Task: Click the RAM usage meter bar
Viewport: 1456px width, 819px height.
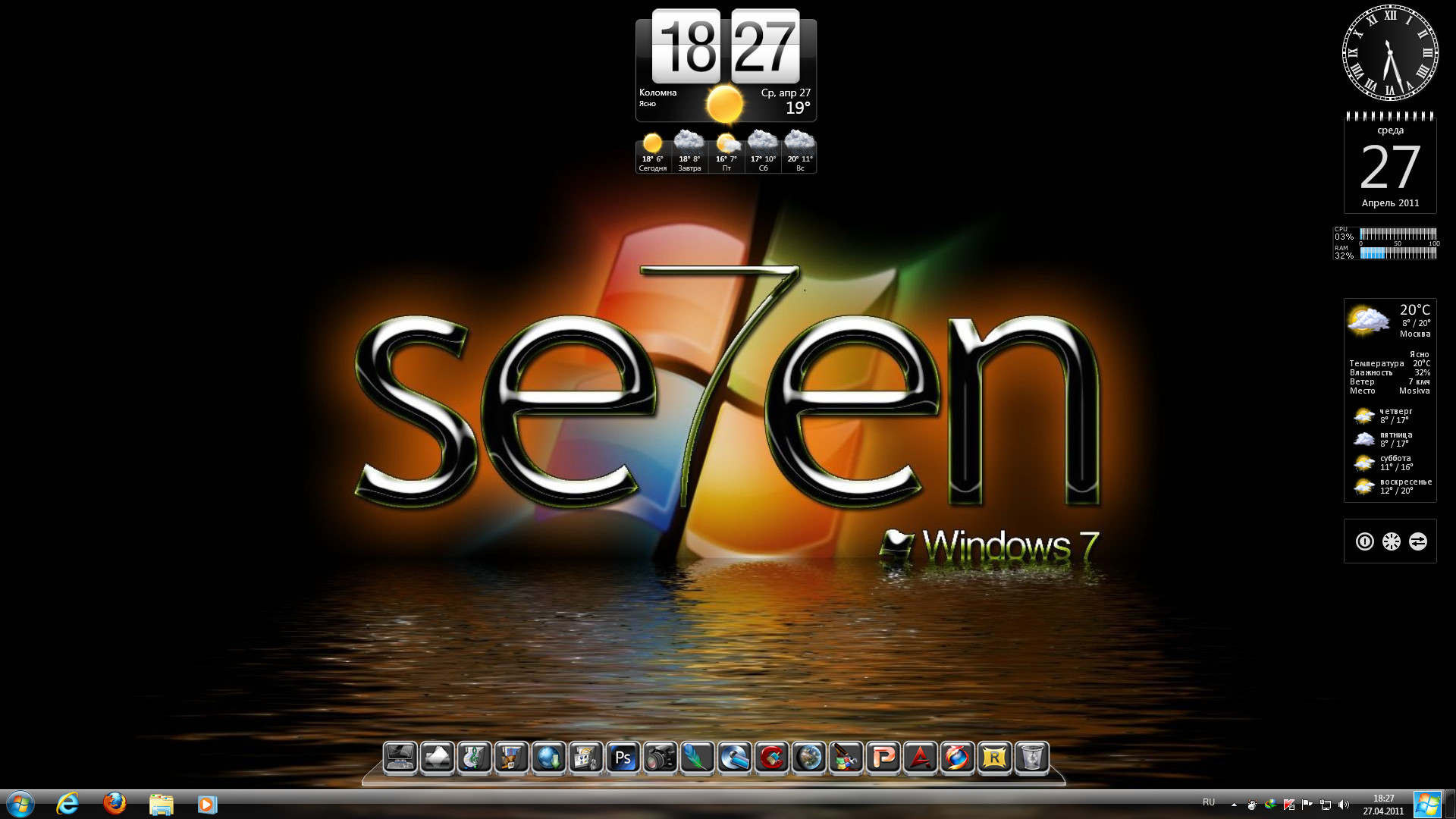Action: [1398, 253]
